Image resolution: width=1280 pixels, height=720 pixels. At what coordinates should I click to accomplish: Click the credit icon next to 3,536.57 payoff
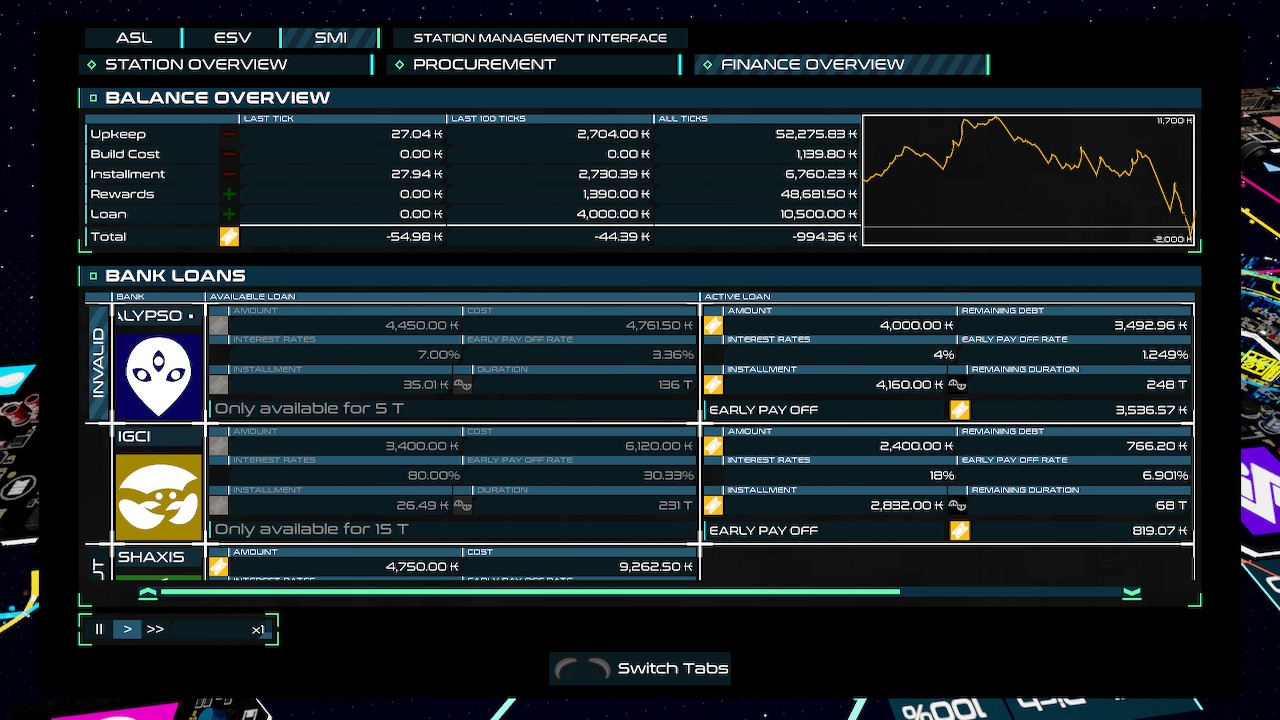959,410
